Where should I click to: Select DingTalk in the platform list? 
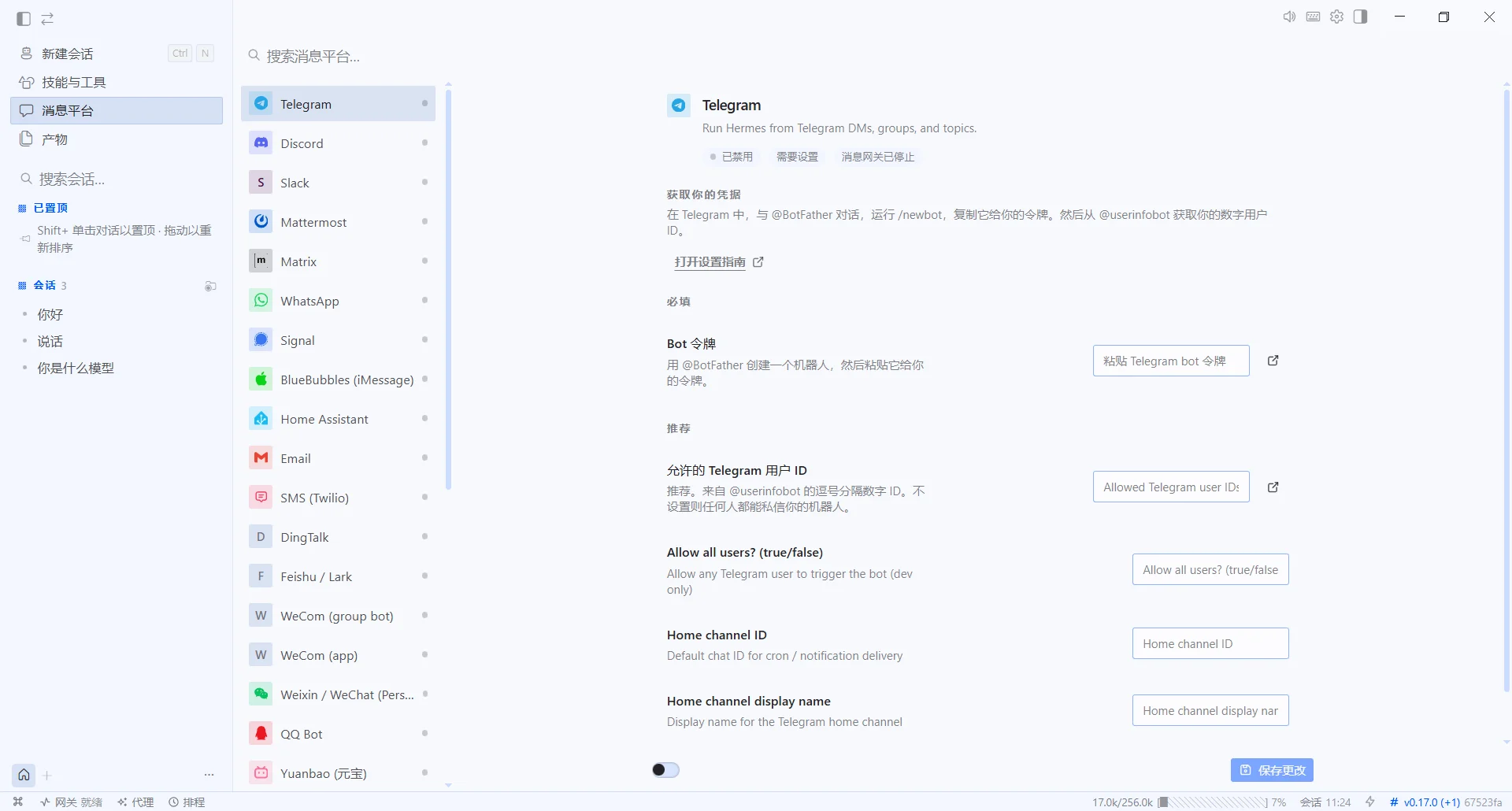(x=338, y=537)
